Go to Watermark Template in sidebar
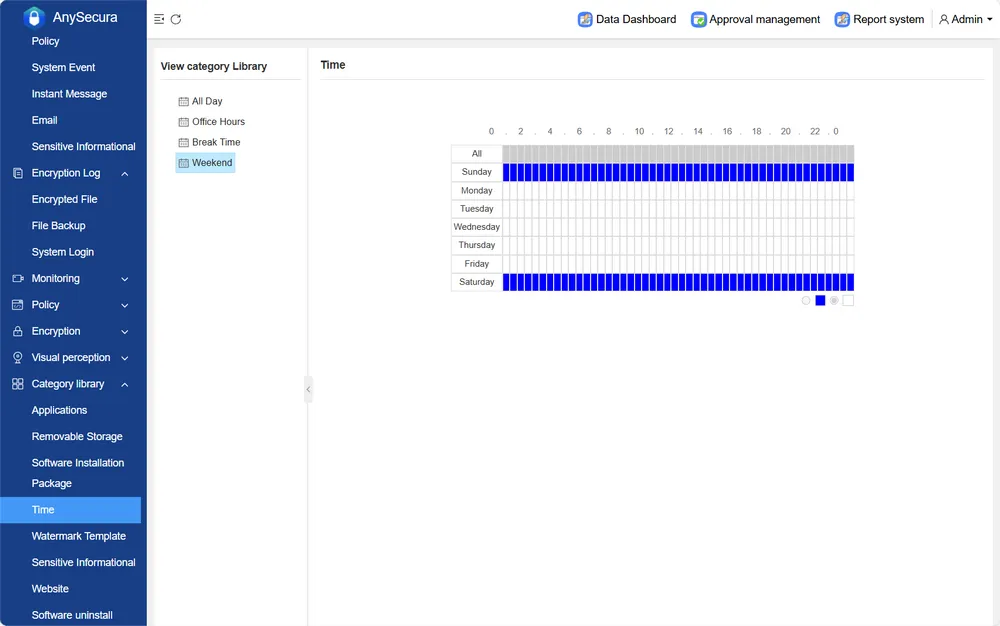This screenshot has height=626, width=1000. (x=79, y=536)
